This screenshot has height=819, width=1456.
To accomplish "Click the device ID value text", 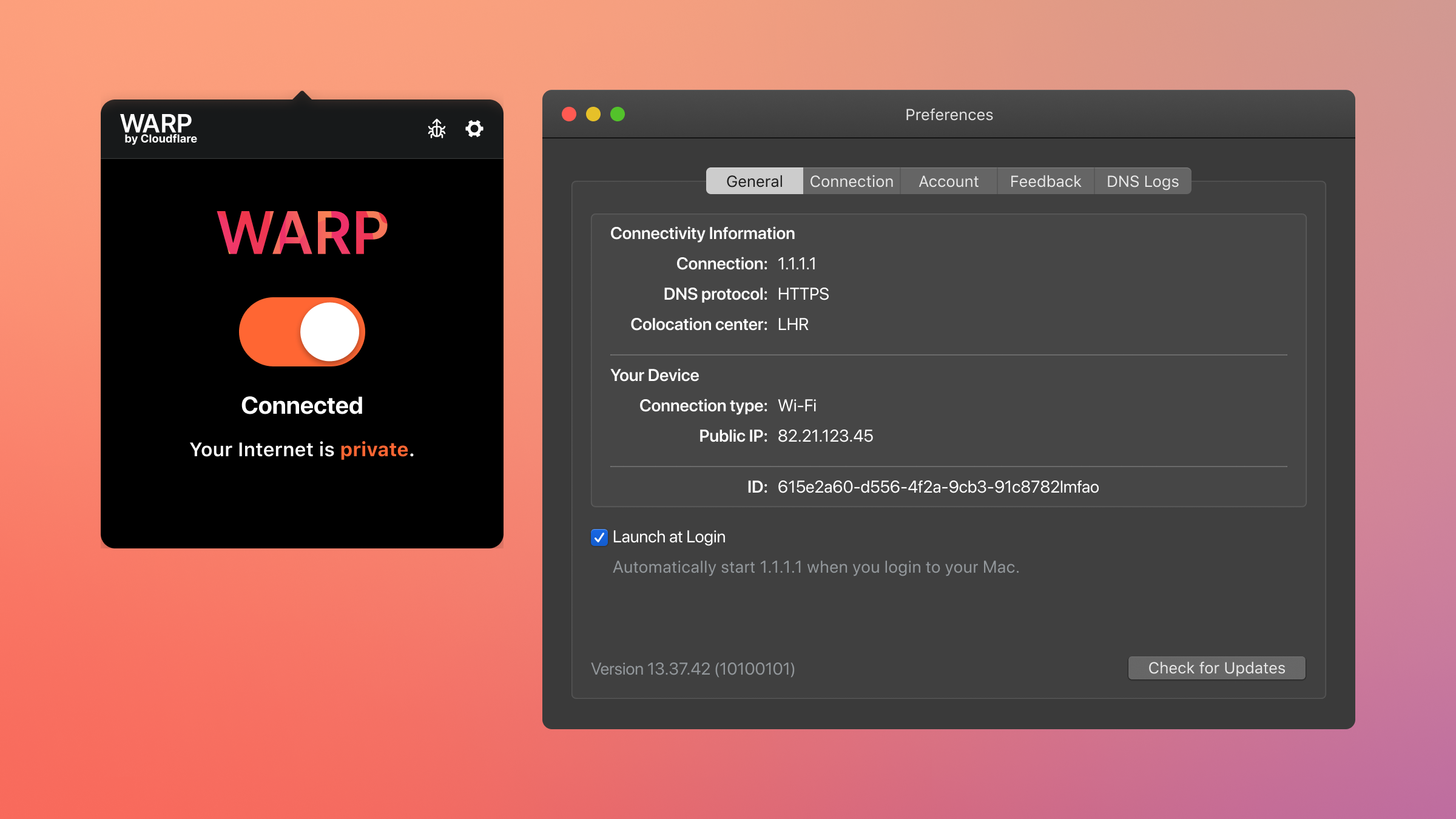I will [938, 487].
